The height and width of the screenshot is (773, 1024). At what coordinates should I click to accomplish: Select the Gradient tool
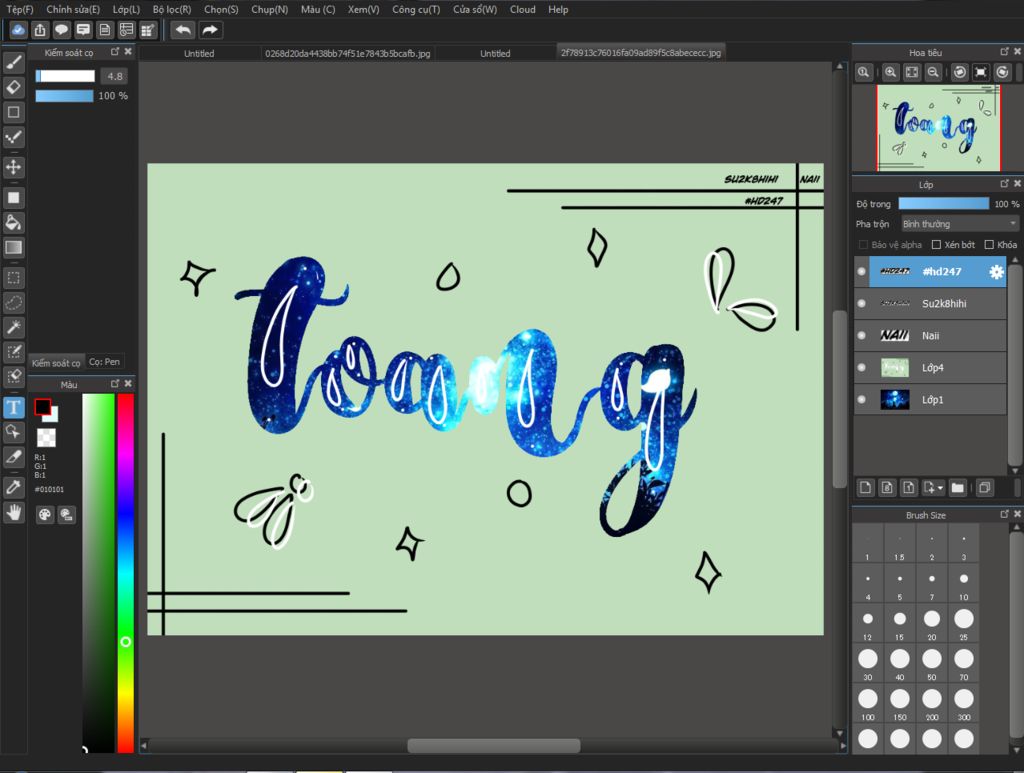click(14, 247)
